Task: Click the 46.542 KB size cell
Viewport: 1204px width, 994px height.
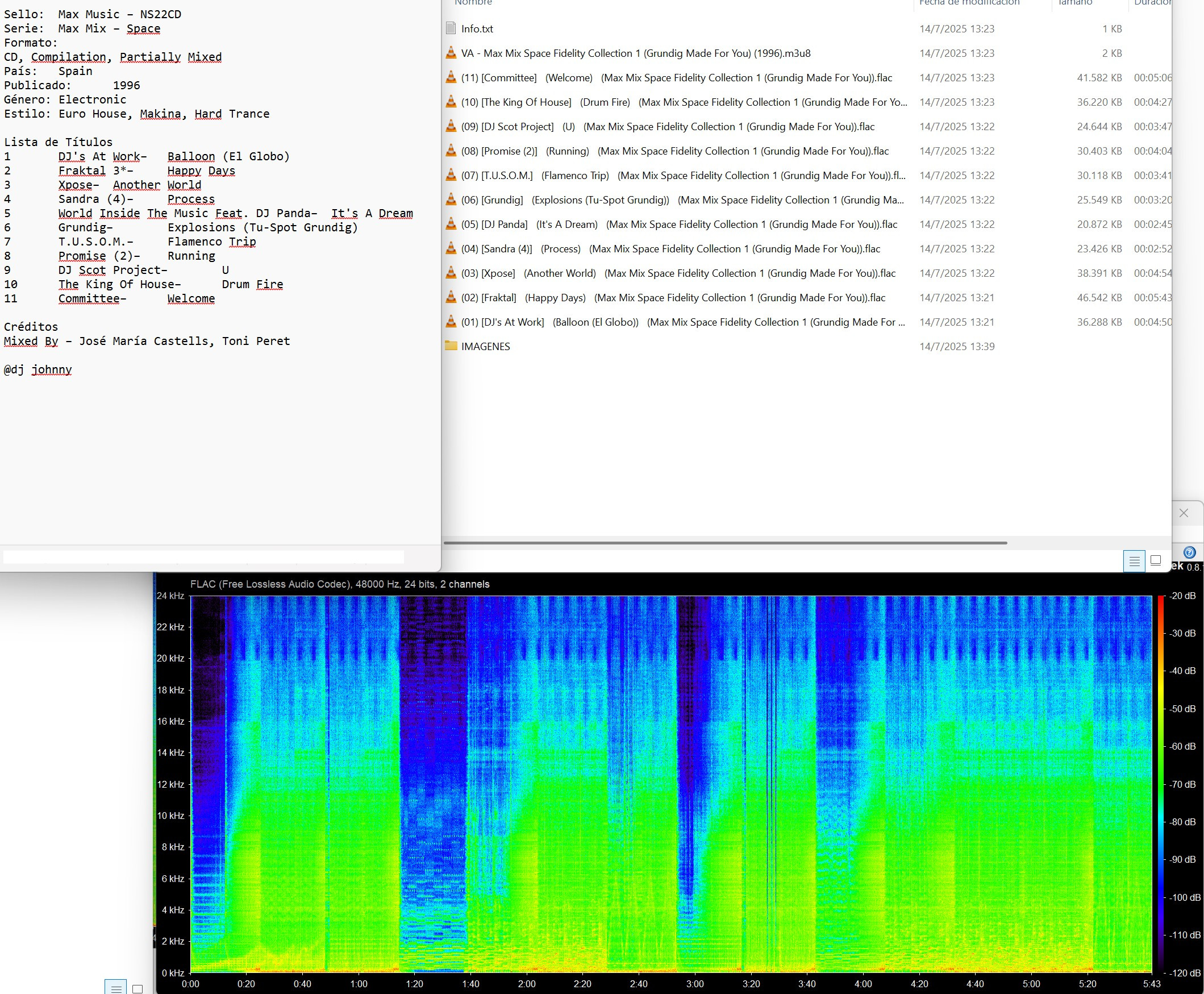Action: 1099,298
